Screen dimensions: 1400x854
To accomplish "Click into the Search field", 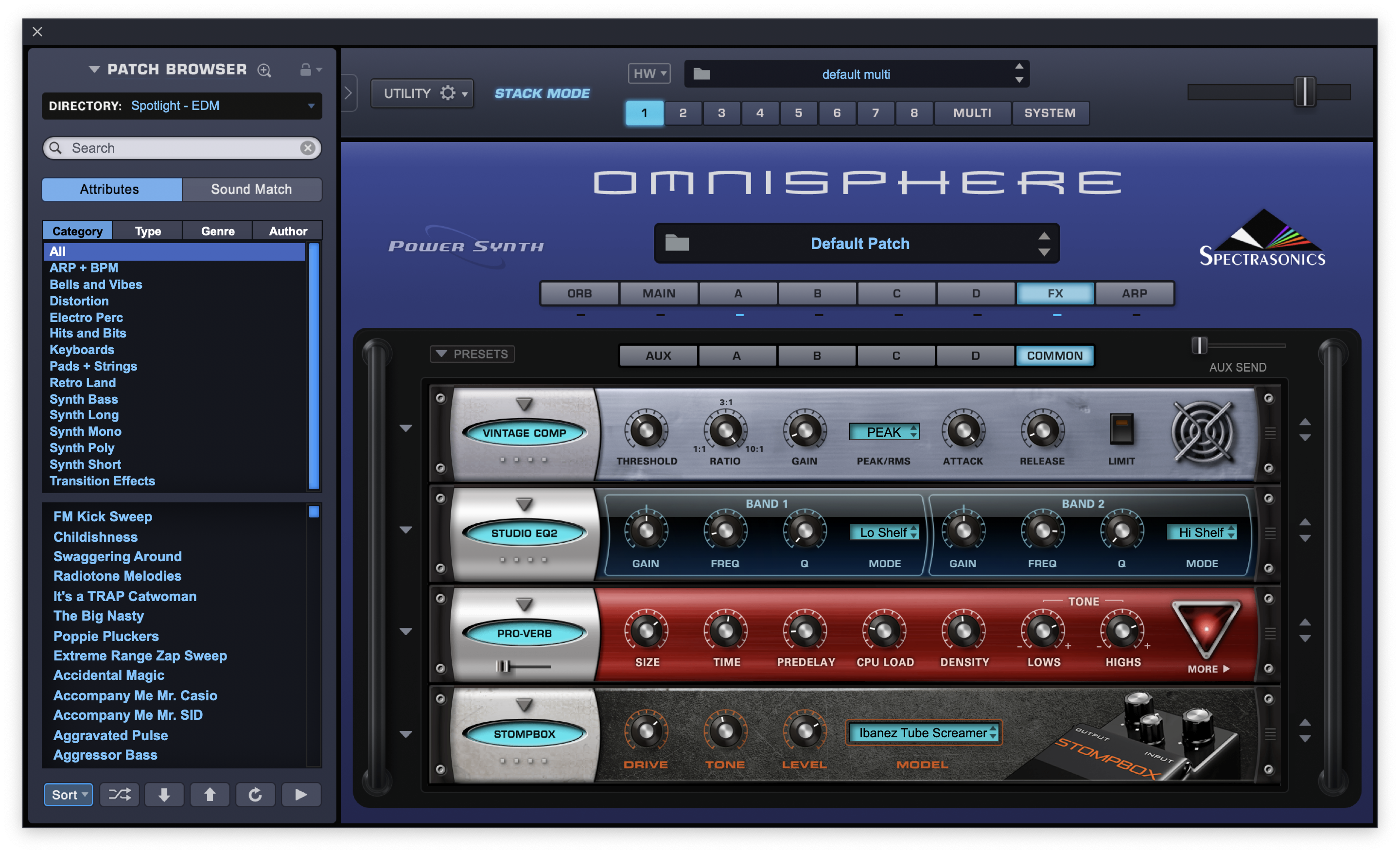I will pyautogui.click(x=182, y=148).
